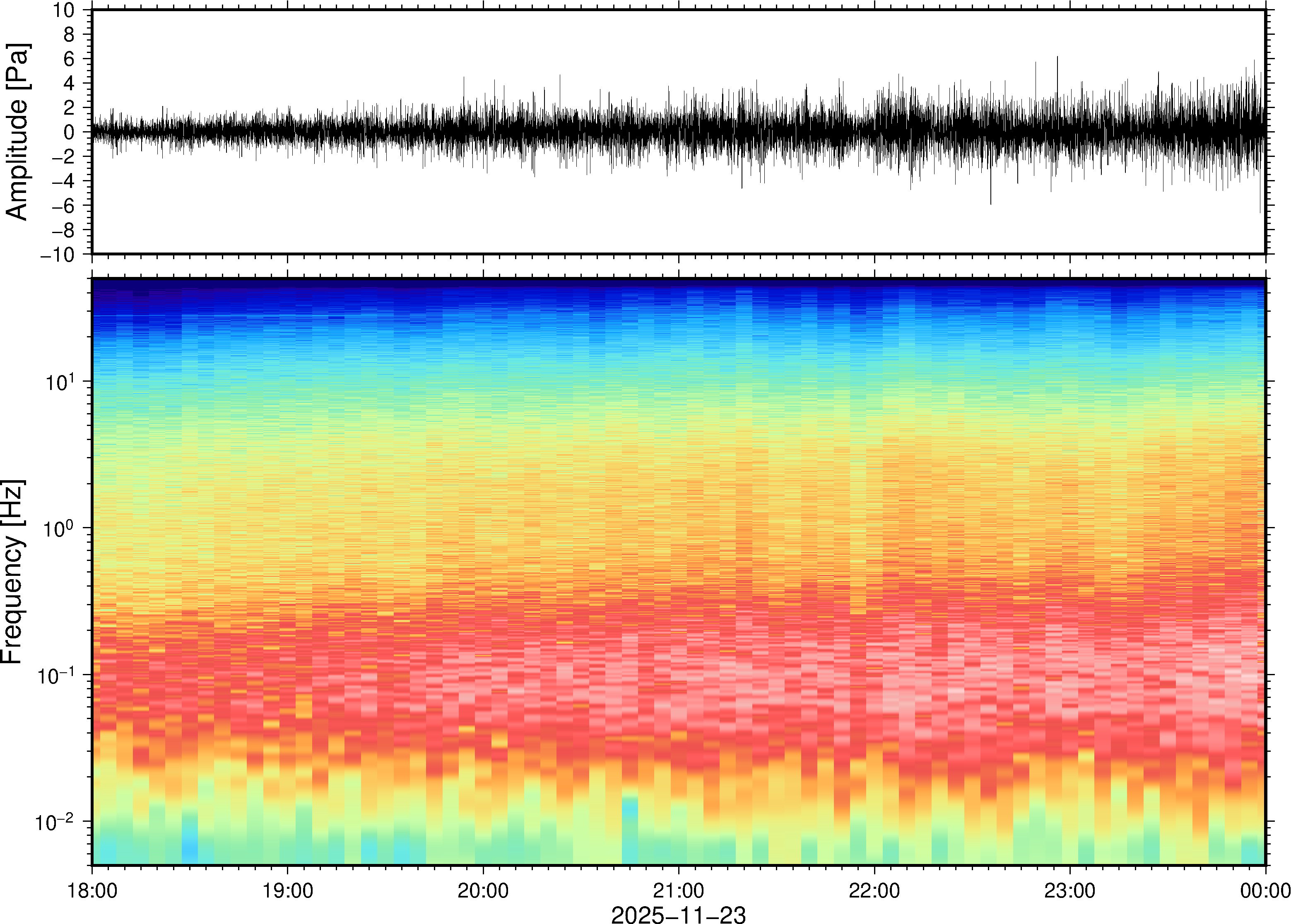Click the 19:00 time axis label
The width and height of the screenshot is (1291, 924).
(x=287, y=890)
